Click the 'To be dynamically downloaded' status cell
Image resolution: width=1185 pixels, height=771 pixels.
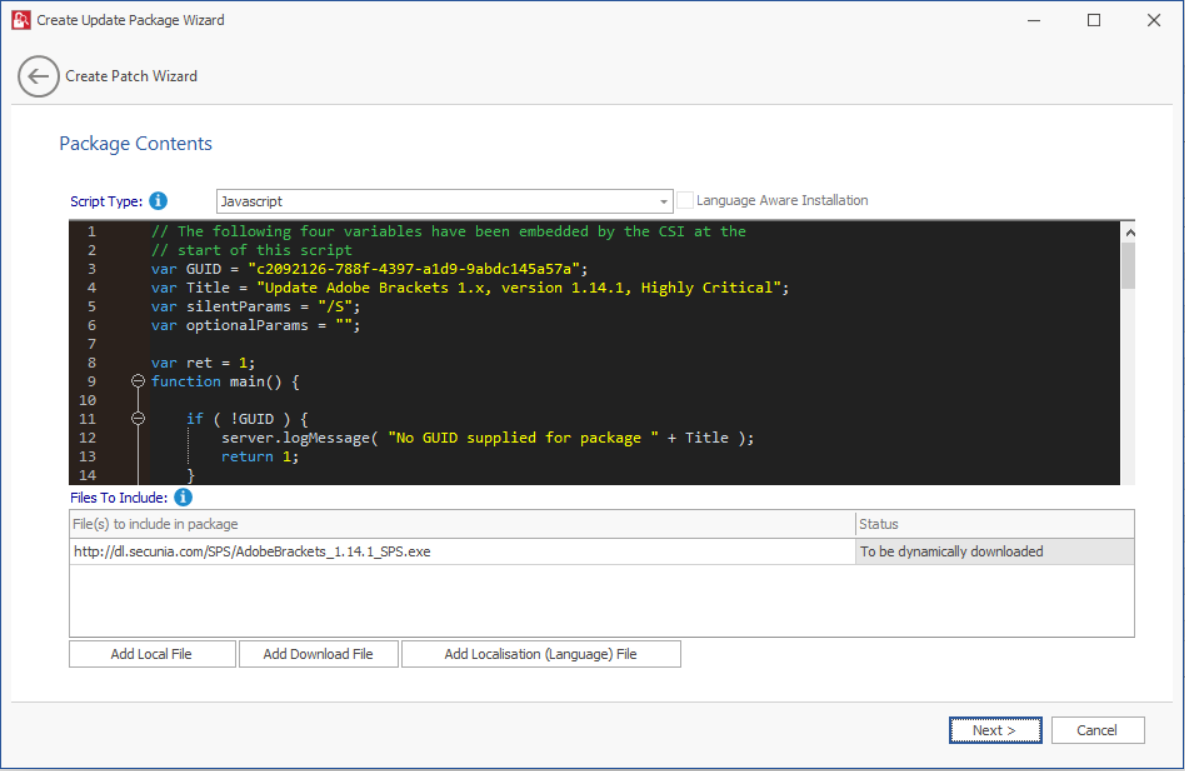coord(995,552)
